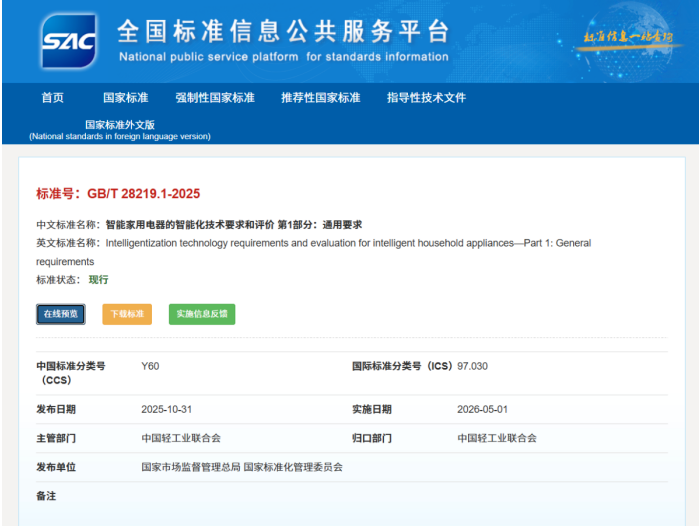Open the 首页 home menu item
699x526 pixels.
pos(53,98)
